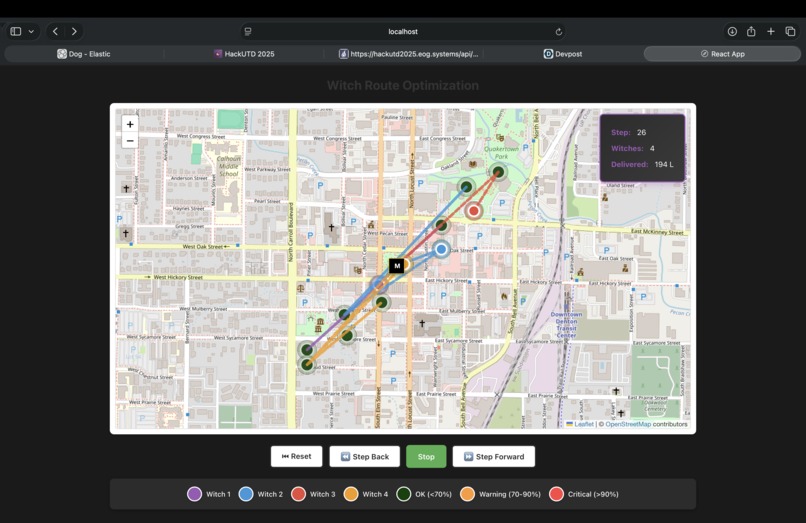
Task: Go forward with the browser forward arrow
Action: click(74, 31)
